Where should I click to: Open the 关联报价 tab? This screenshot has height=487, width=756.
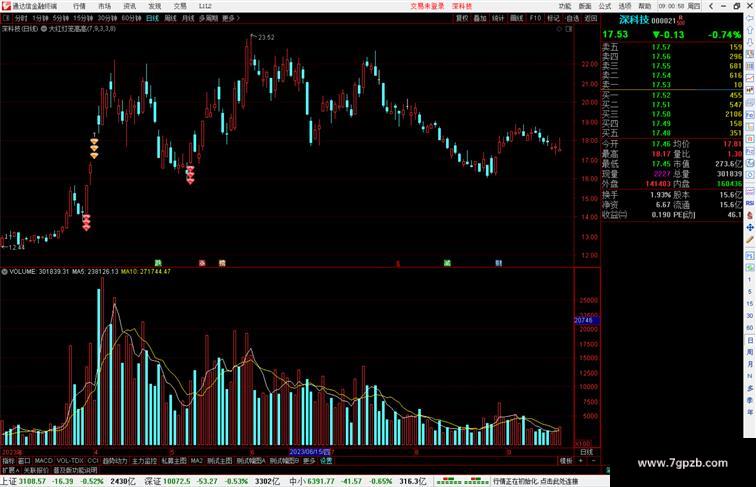coord(36,470)
